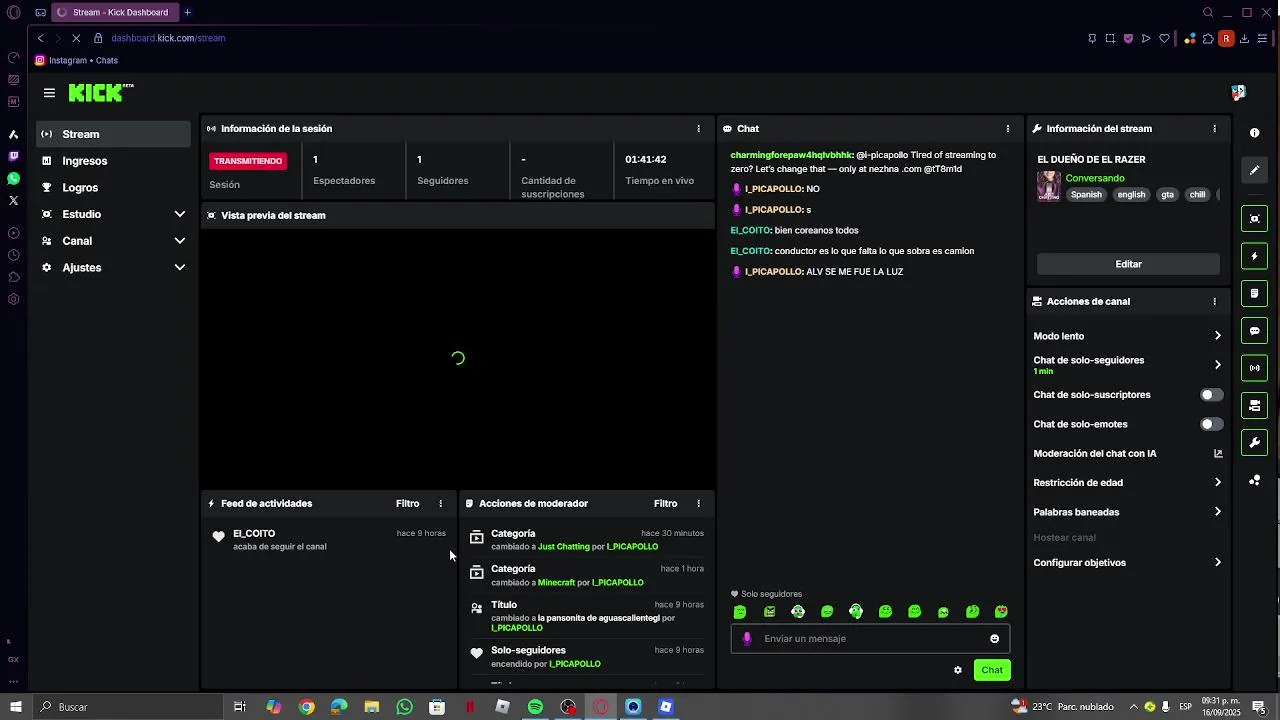Click El_COITO username in activity feed
Screen dimensions: 1280x720
pos(254,534)
